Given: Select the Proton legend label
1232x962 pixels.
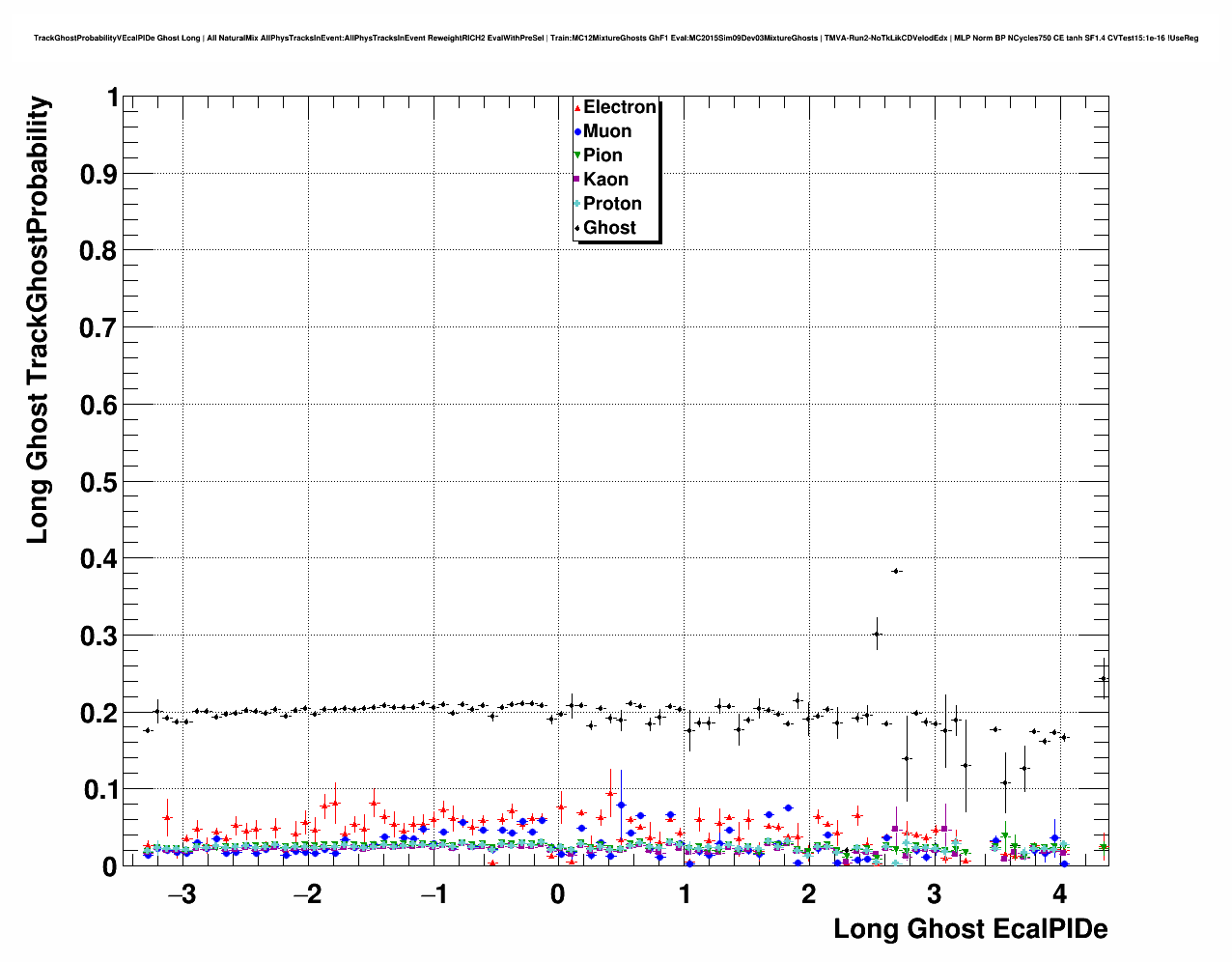Looking at the screenshot, I should tap(612, 204).
